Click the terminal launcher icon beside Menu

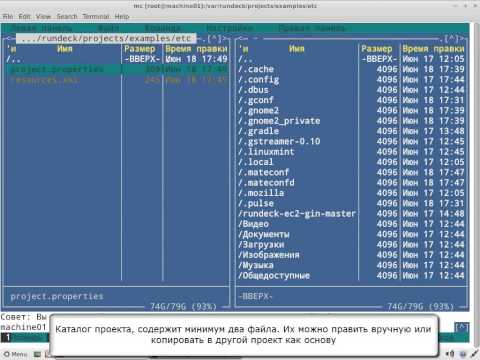(x=37, y=354)
